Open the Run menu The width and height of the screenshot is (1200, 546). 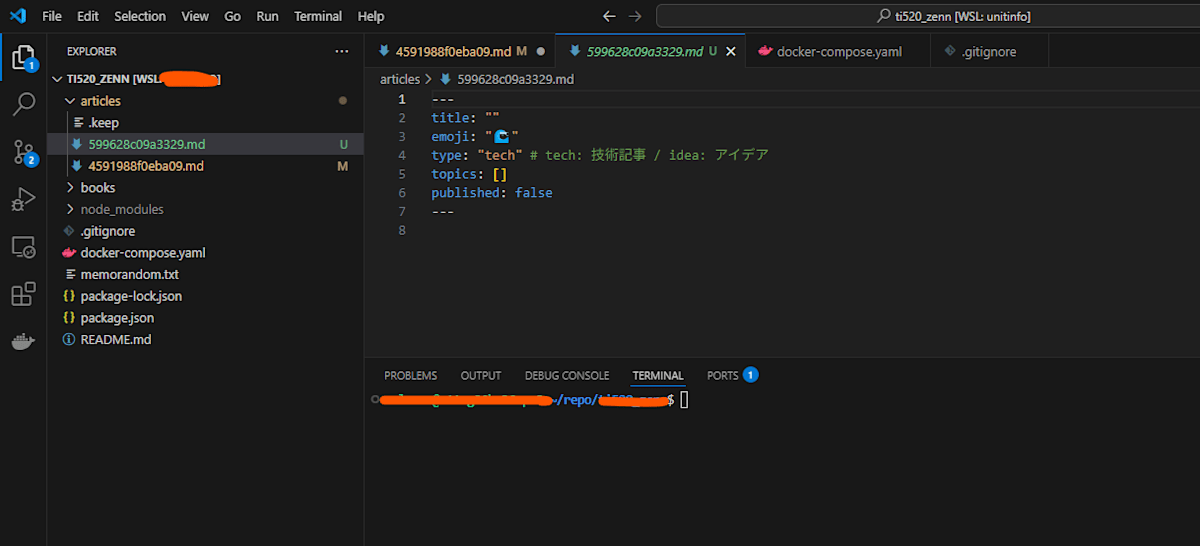(267, 16)
